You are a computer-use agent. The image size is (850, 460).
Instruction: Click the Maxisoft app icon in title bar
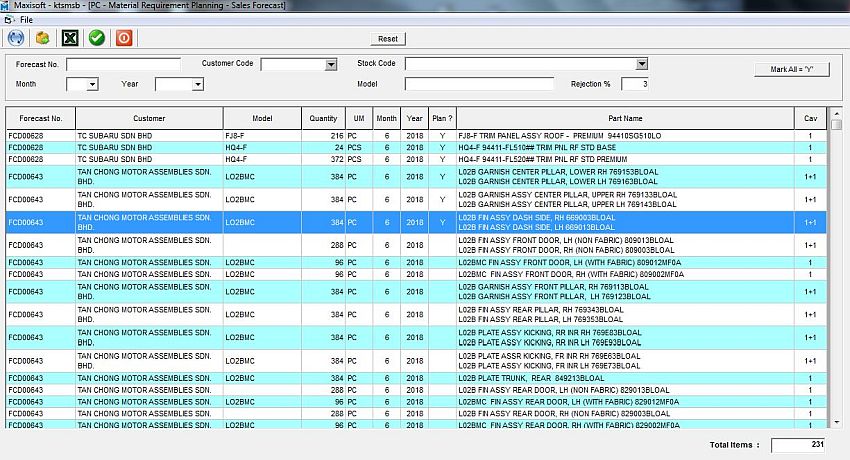[7, 6]
